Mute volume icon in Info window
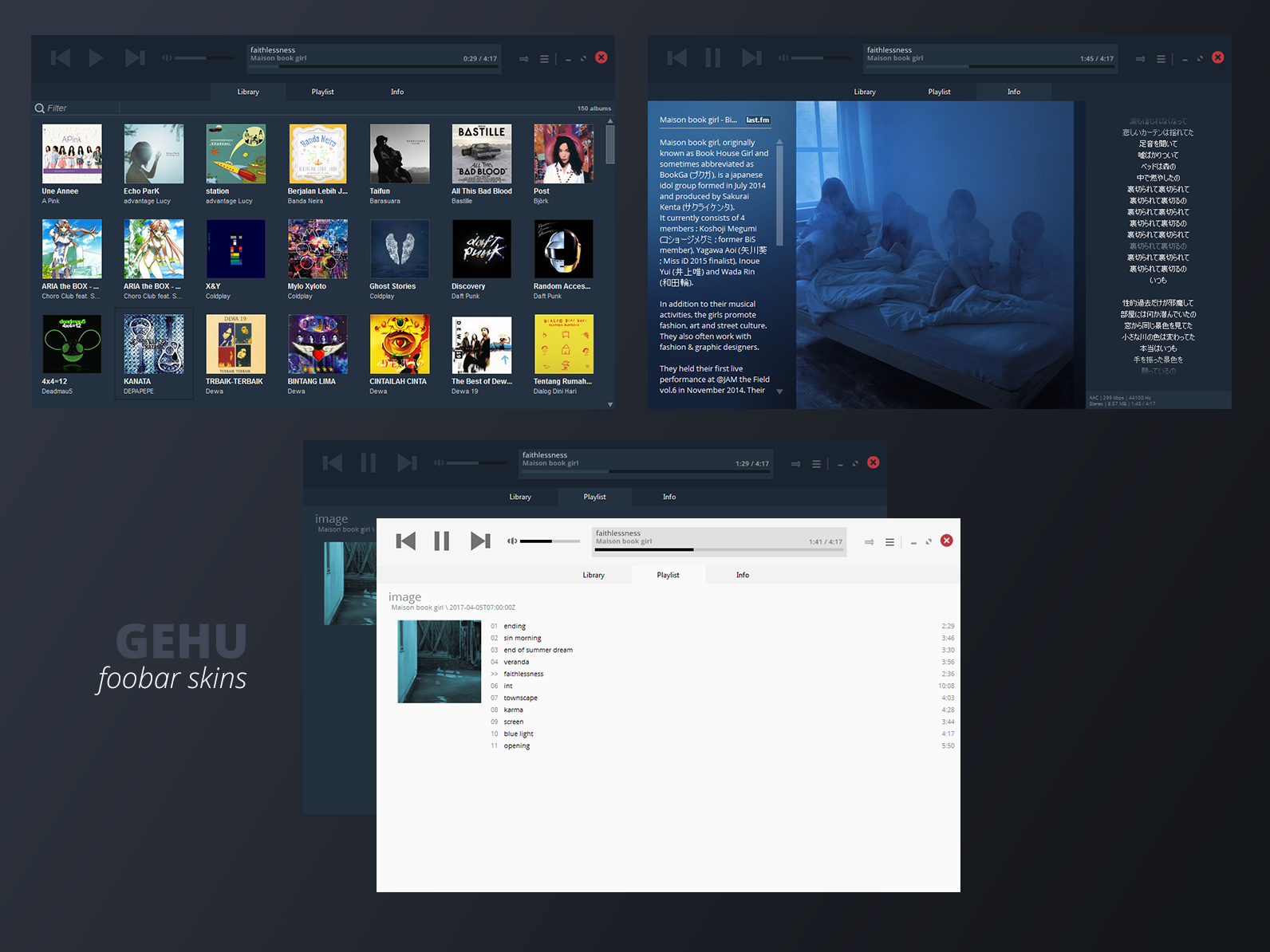Image resolution: width=1270 pixels, height=952 pixels. pos(783,58)
